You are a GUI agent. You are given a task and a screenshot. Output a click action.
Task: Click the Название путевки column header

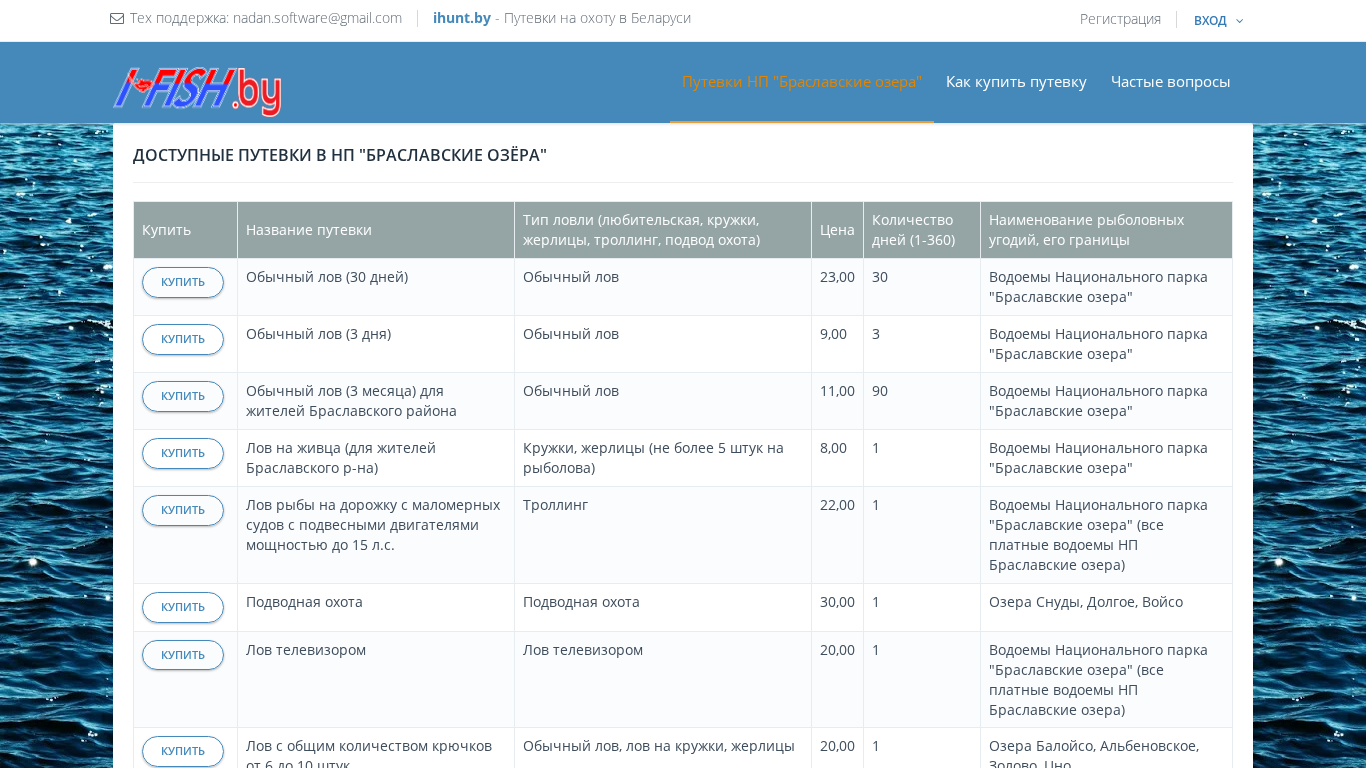[x=376, y=230]
